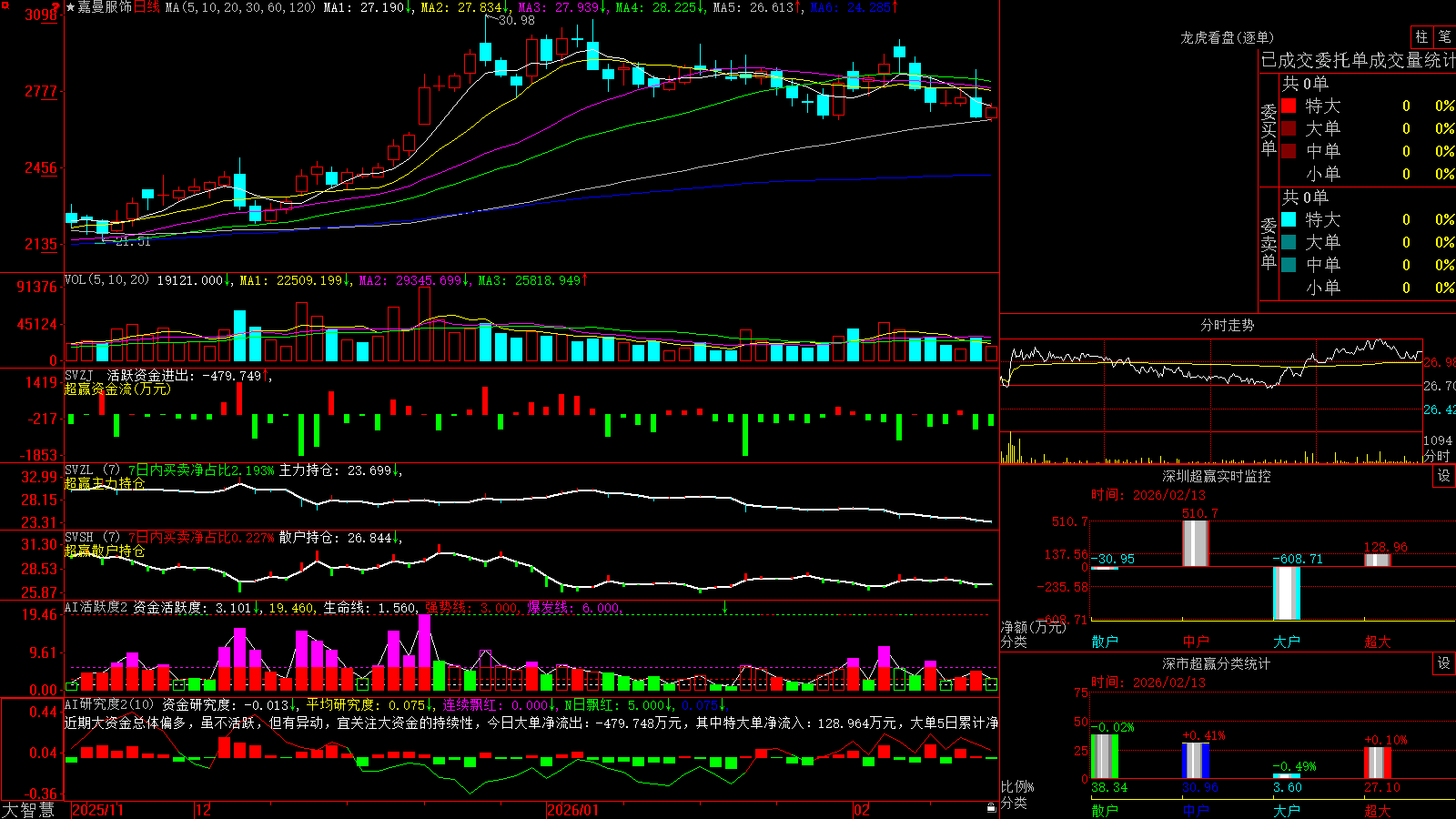Screen dimensions: 1456x819
Task: Click the stock name 嘉曼服饰
Action: pos(105,7)
